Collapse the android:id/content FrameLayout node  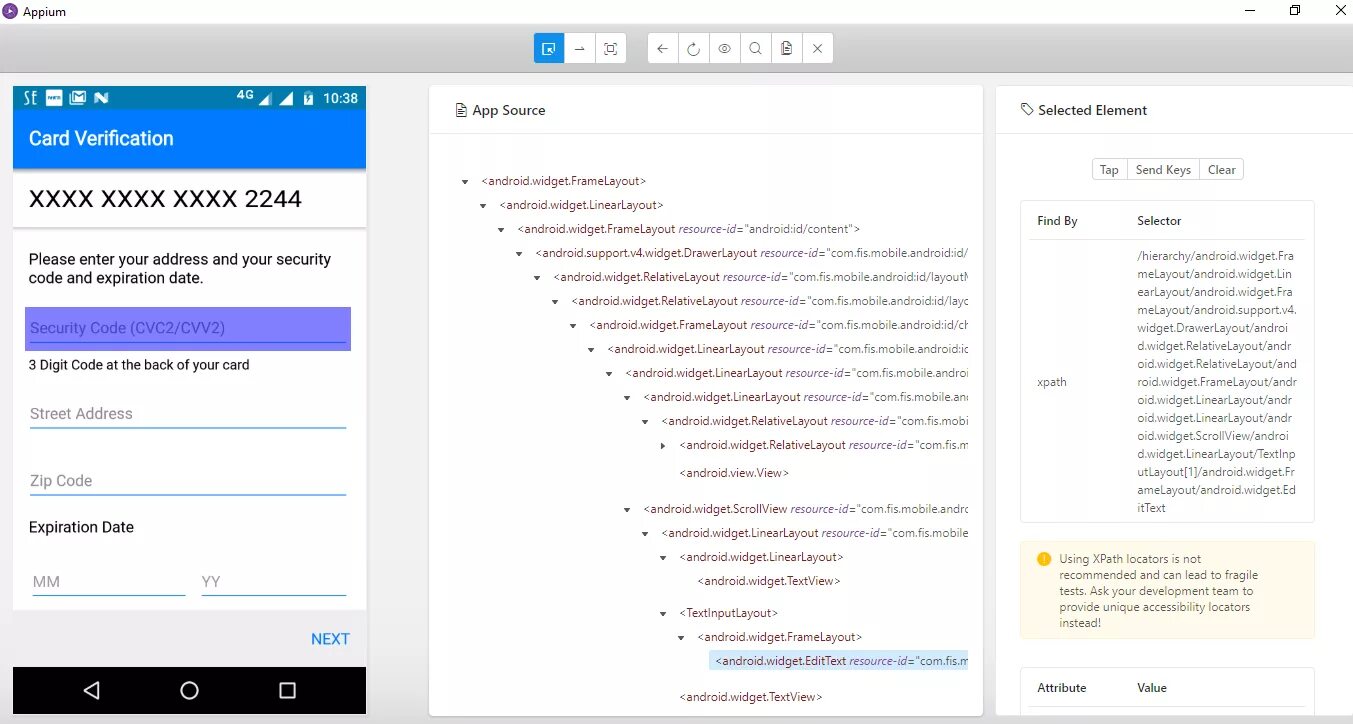click(501, 230)
